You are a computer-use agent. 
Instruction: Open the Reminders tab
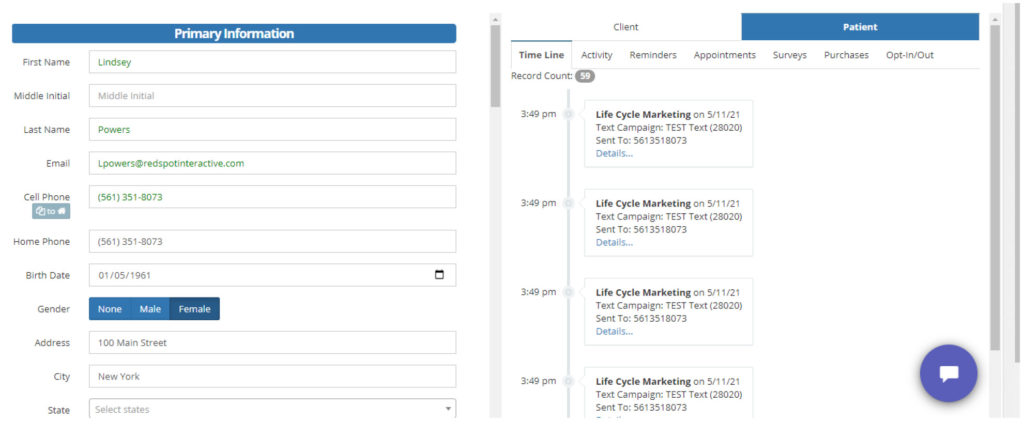tap(653, 55)
